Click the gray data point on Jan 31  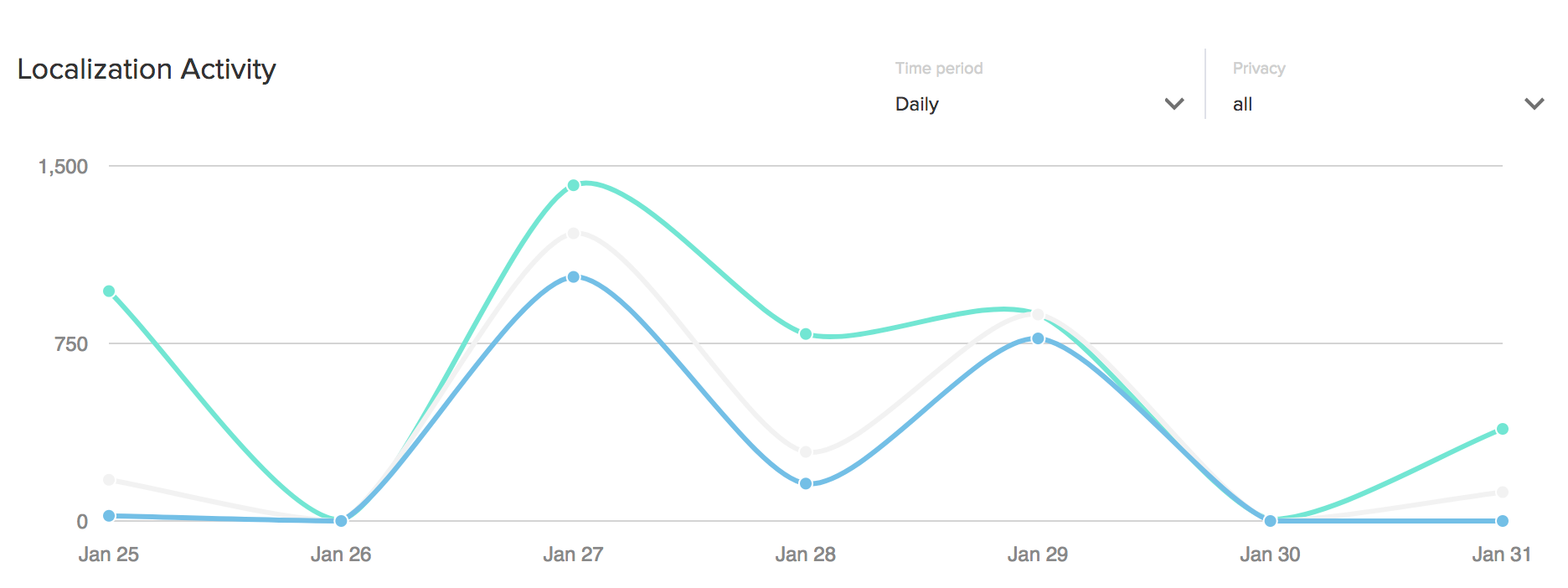[1502, 493]
